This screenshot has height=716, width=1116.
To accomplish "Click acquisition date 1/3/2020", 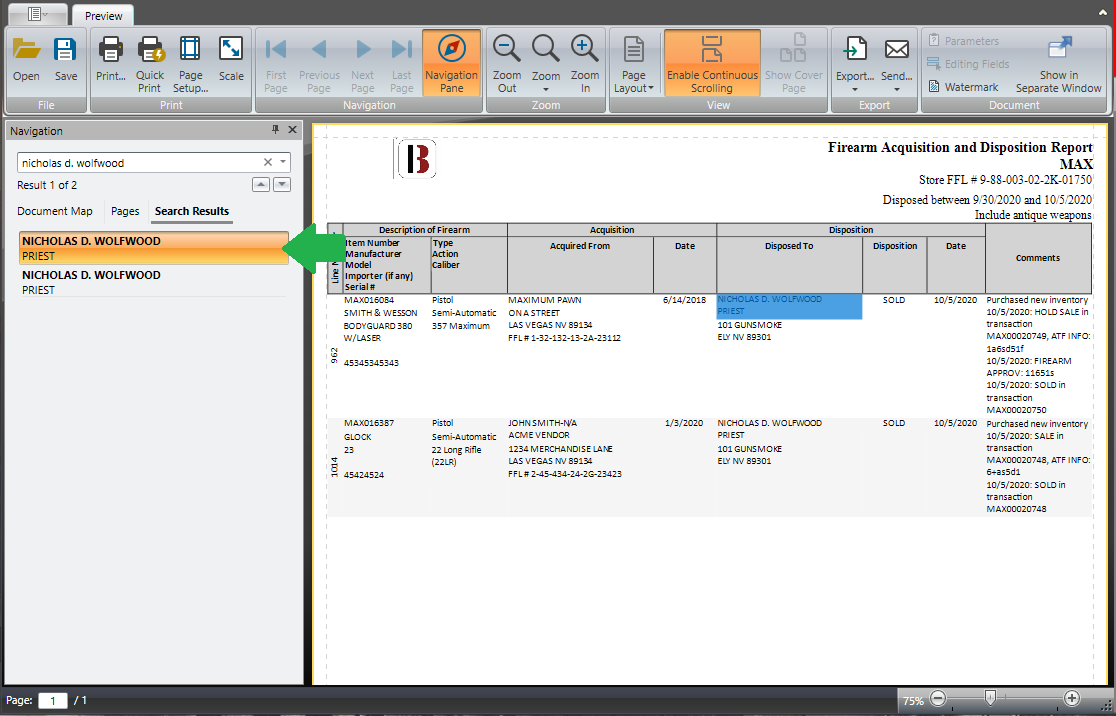I will point(684,423).
